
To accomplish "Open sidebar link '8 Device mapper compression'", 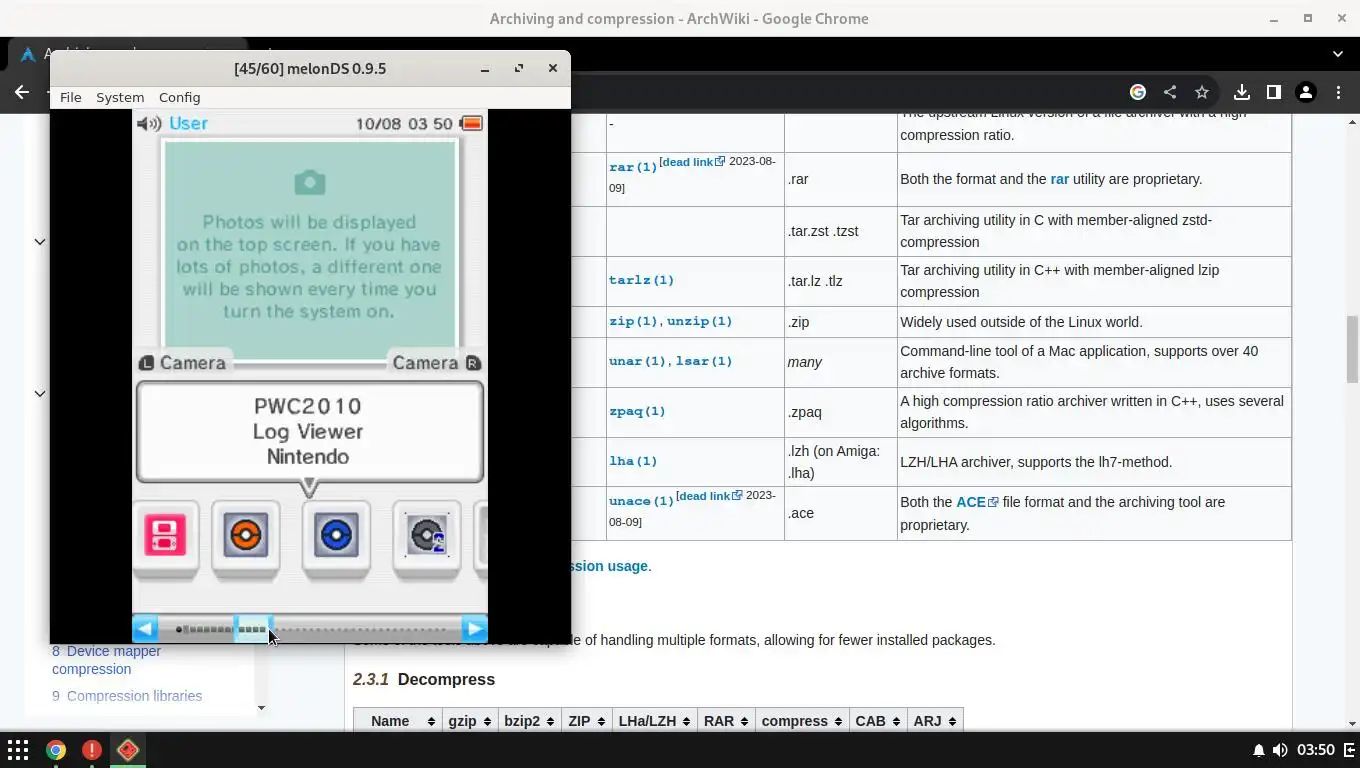I will pyautogui.click(x=106, y=660).
